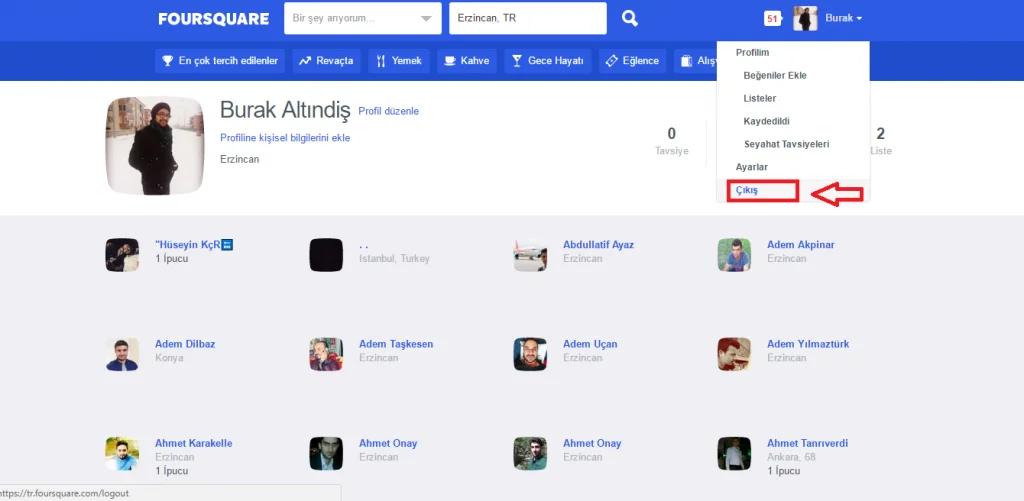The image size is (1024, 501).
Task: Click the Profil düzenle link
Action: coord(388,111)
